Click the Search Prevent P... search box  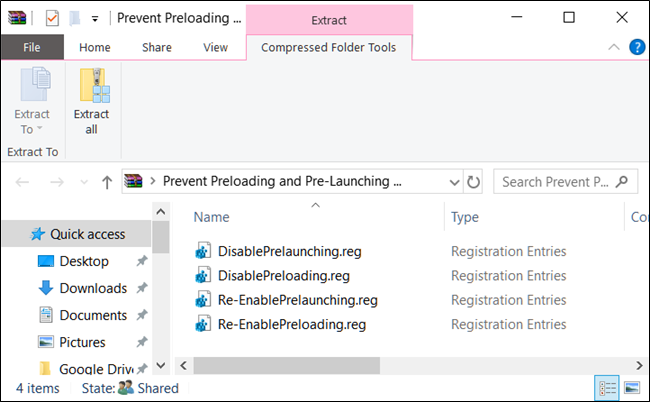pos(560,182)
